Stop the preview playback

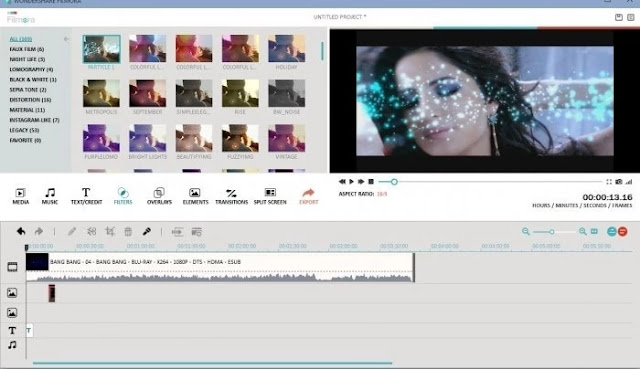tap(371, 182)
